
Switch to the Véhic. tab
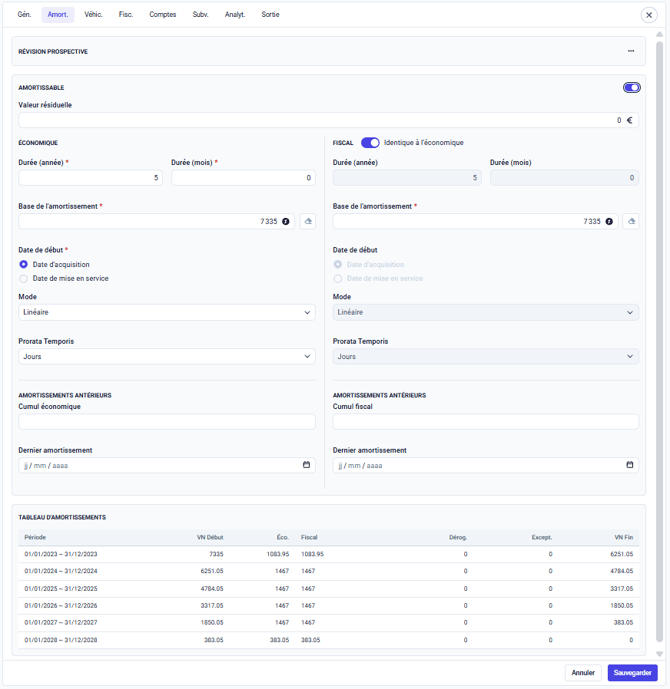93,15
